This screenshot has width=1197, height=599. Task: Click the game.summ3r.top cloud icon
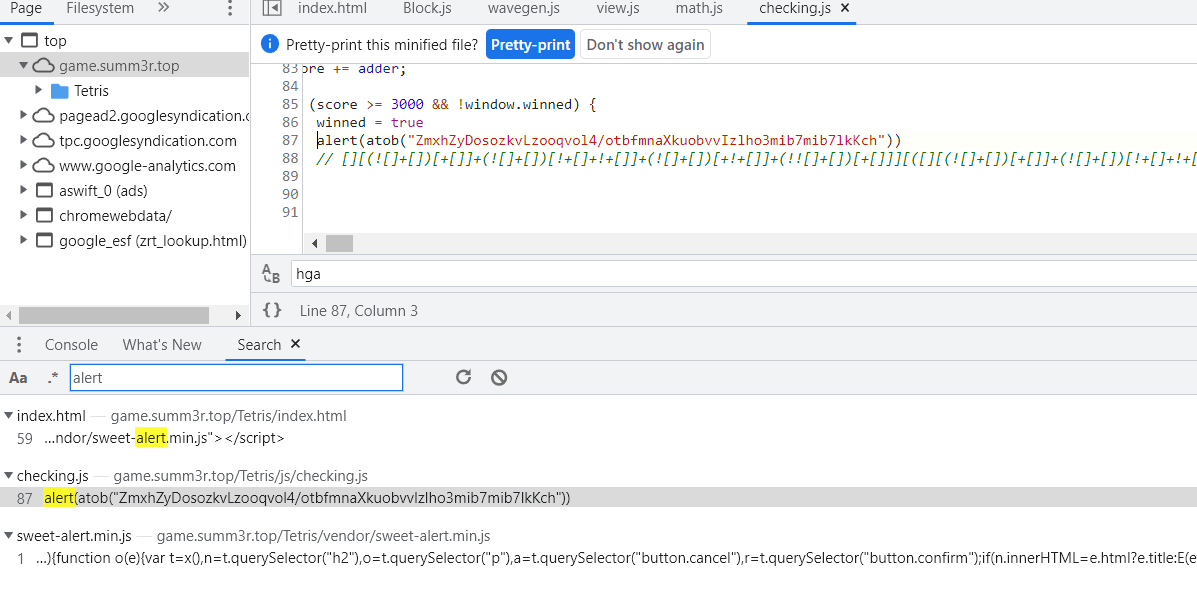[x=44, y=66]
